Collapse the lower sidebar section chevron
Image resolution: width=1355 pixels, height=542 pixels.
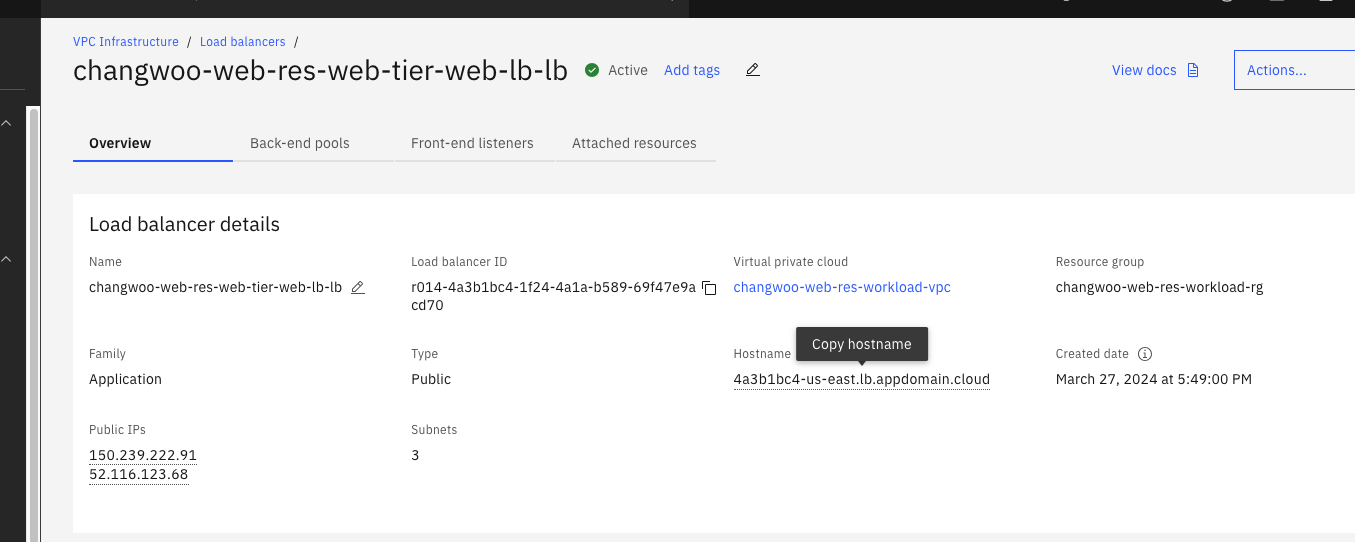coord(6,260)
